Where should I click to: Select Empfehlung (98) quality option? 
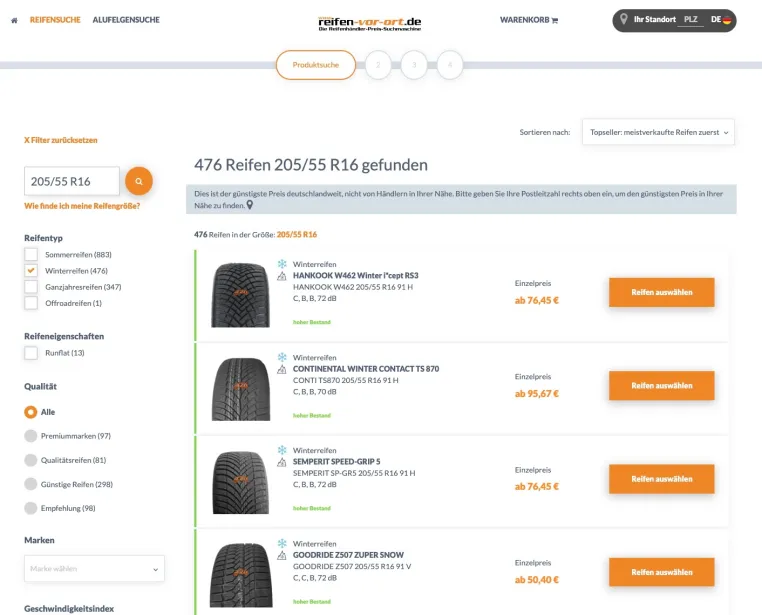tap(31, 508)
